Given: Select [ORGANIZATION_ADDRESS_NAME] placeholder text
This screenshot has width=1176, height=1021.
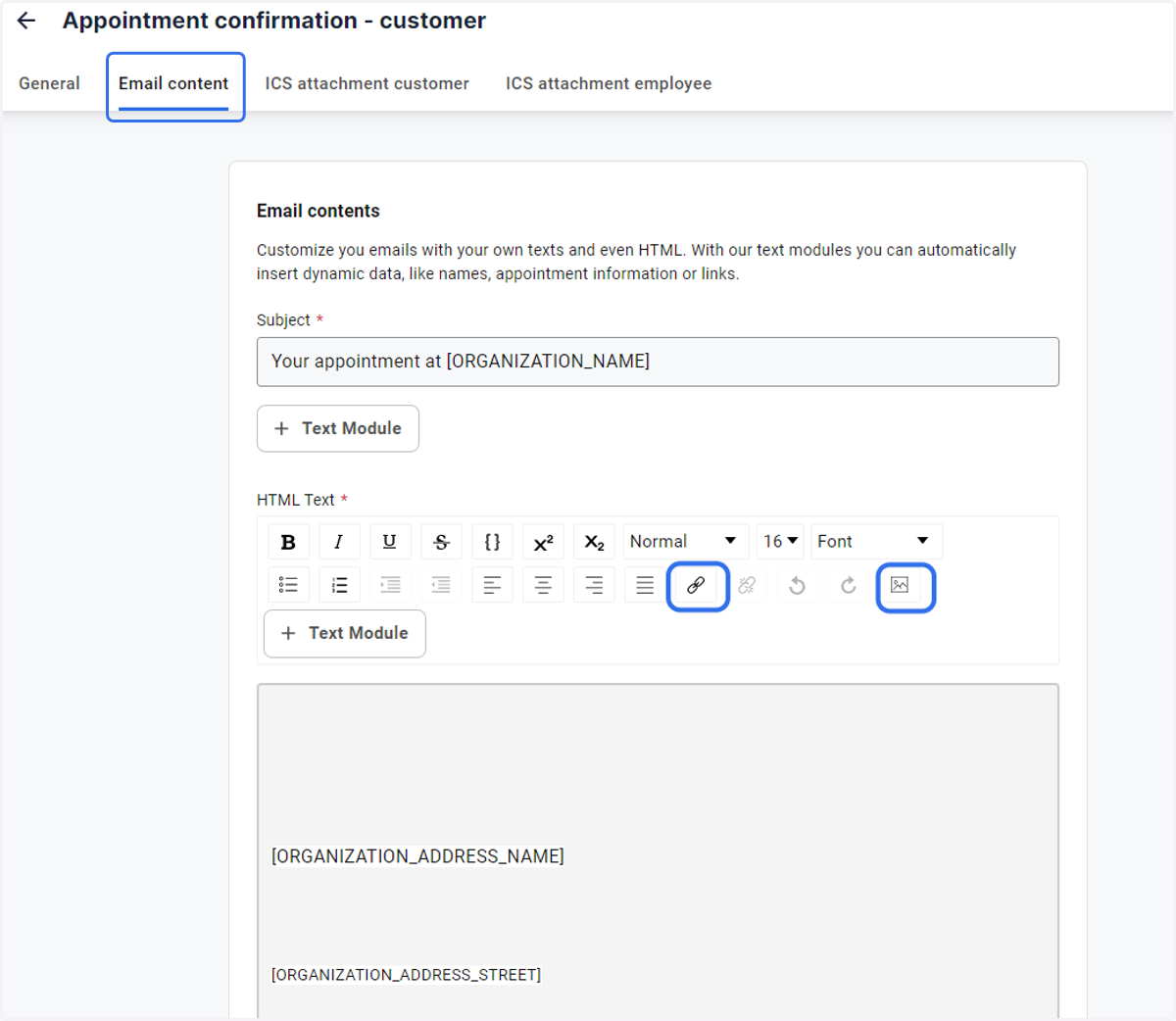Looking at the screenshot, I should tap(417, 856).
